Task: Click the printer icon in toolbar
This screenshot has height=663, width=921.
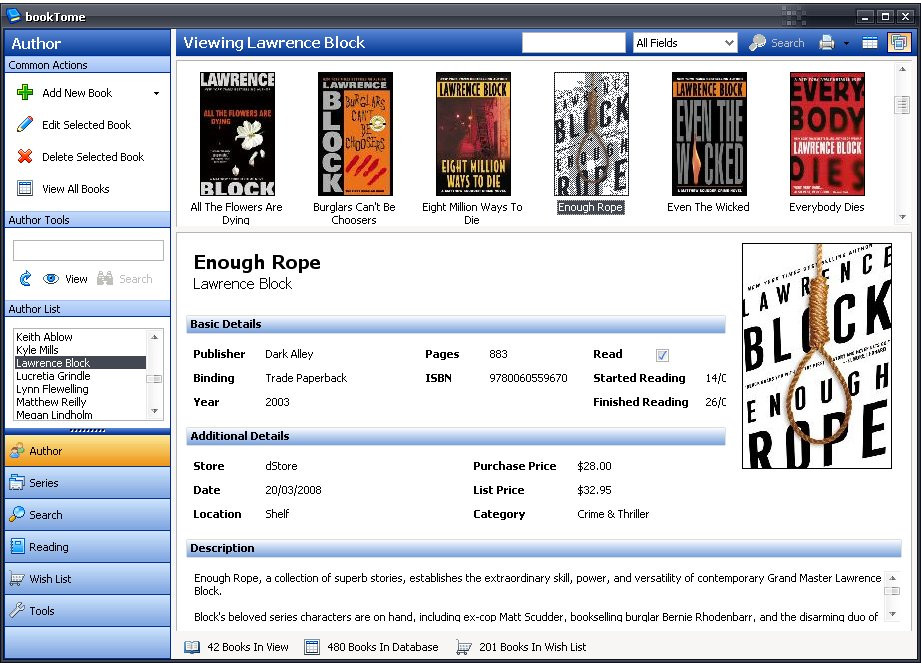Action: [x=827, y=43]
